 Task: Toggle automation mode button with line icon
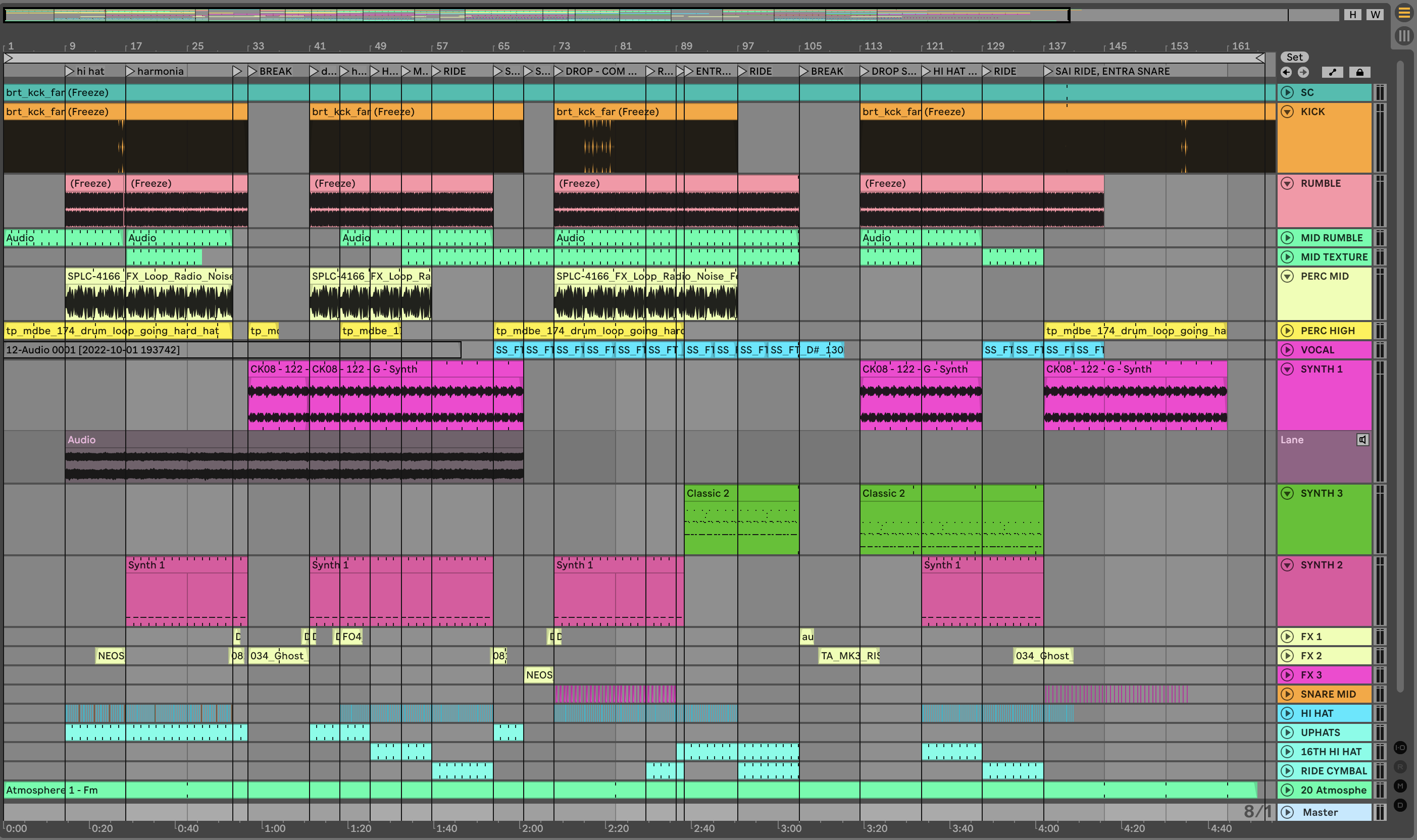coord(1332,72)
